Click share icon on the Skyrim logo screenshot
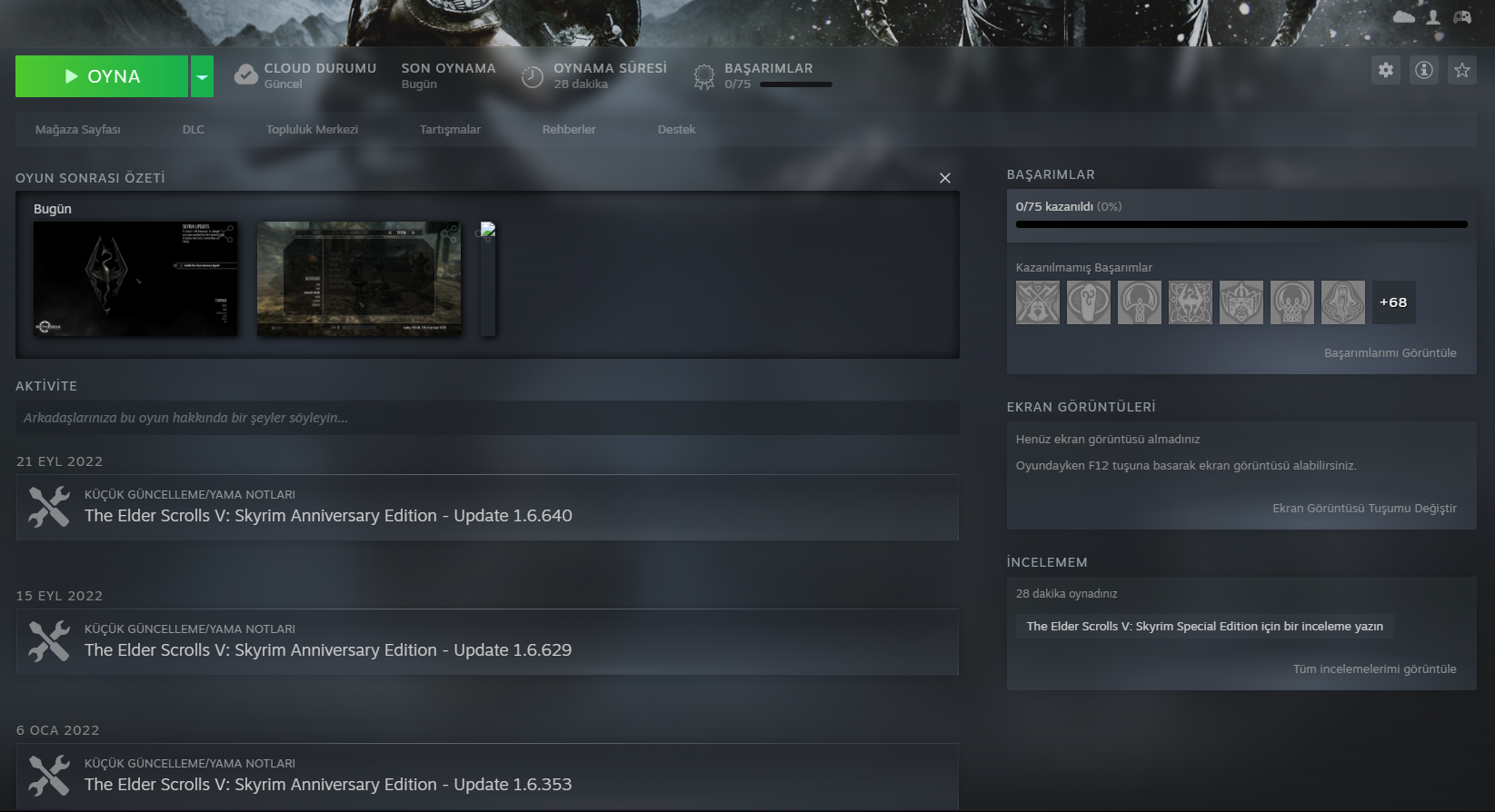This screenshot has width=1495, height=812. 227,233
